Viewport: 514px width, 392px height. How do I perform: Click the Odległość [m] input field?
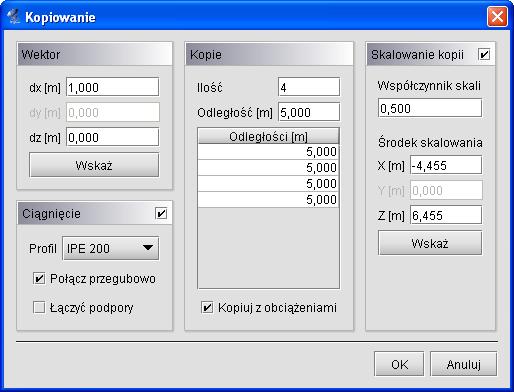(x=309, y=112)
